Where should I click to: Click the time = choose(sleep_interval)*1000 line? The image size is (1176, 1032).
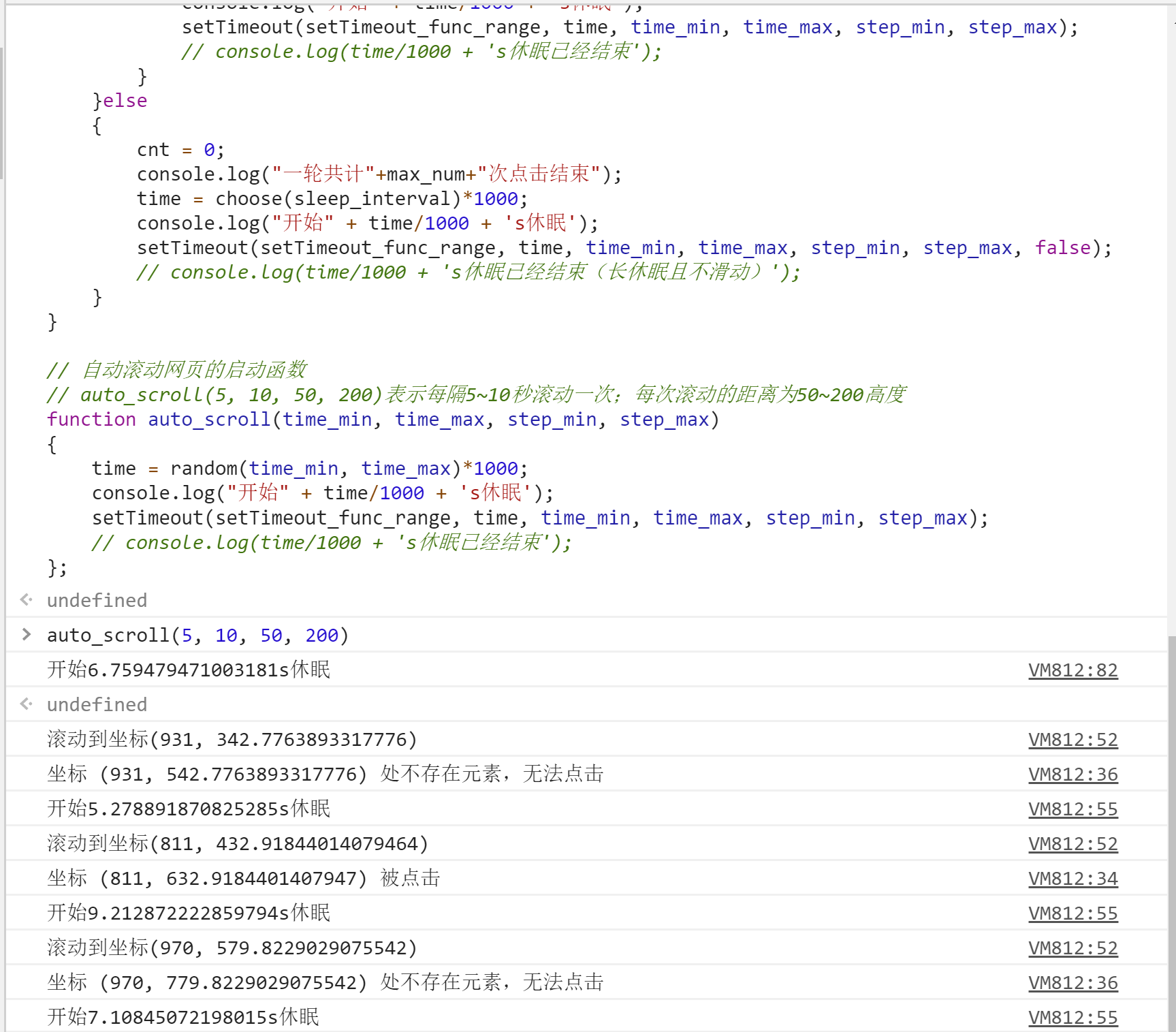pos(332,199)
